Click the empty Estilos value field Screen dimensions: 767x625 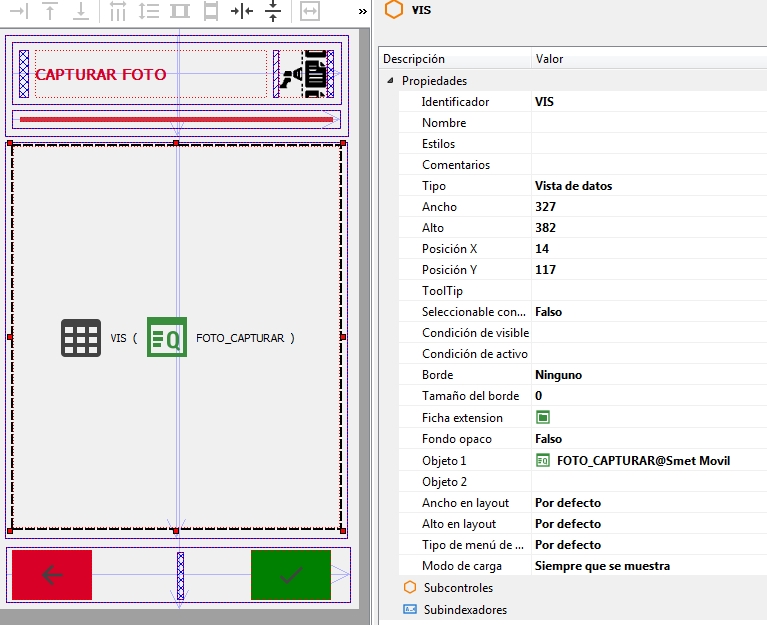pyautogui.click(x=649, y=144)
